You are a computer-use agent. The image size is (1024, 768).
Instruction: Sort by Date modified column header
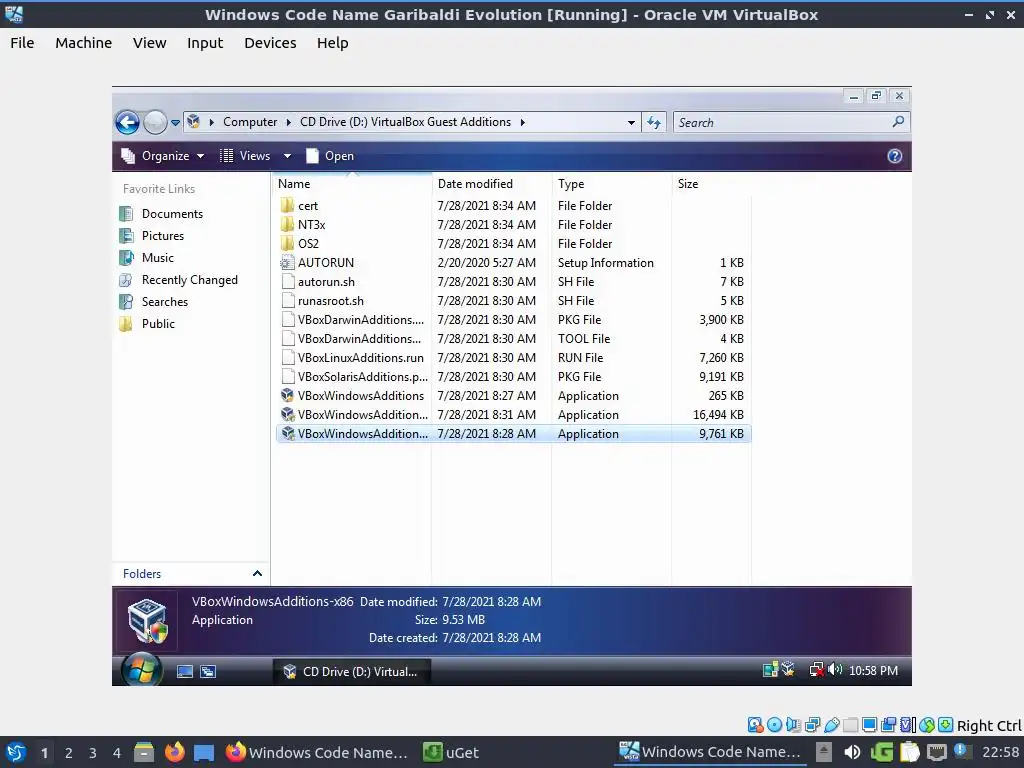tap(492, 184)
